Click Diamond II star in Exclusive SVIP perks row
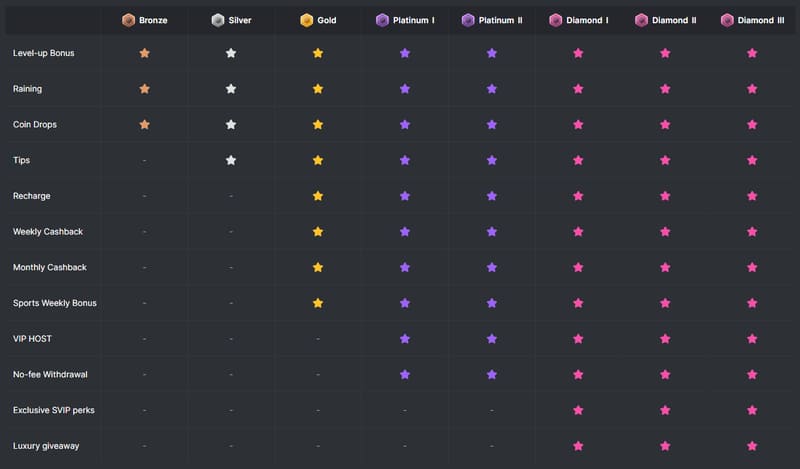Screen dimensions: 800x469 click(665, 410)
